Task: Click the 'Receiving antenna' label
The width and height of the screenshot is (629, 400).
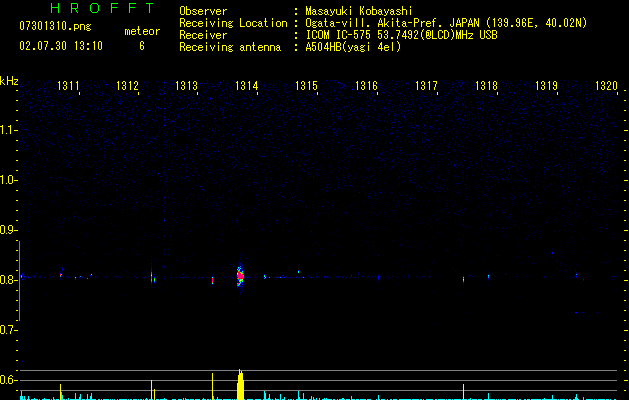Action: pyautogui.click(x=230, y=47)
